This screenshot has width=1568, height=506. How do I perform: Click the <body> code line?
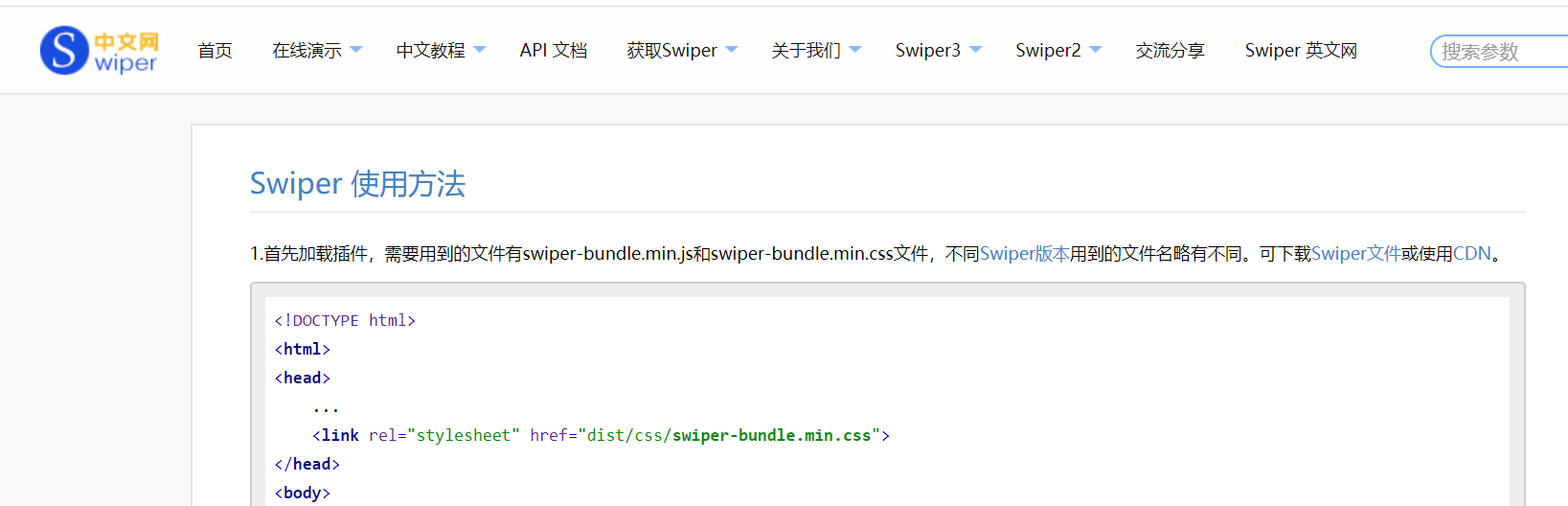coord(302,493)
